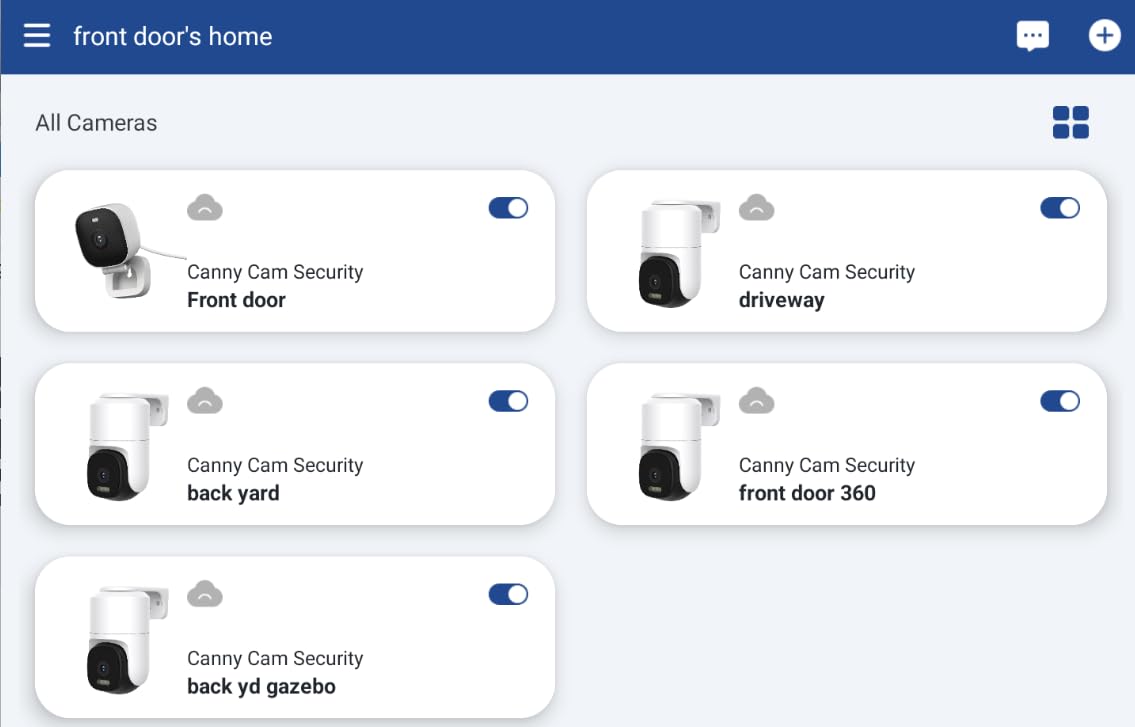Screen dimensions: 1135x727
Task: Select the back yard camera name
Action: pos(233,493)
